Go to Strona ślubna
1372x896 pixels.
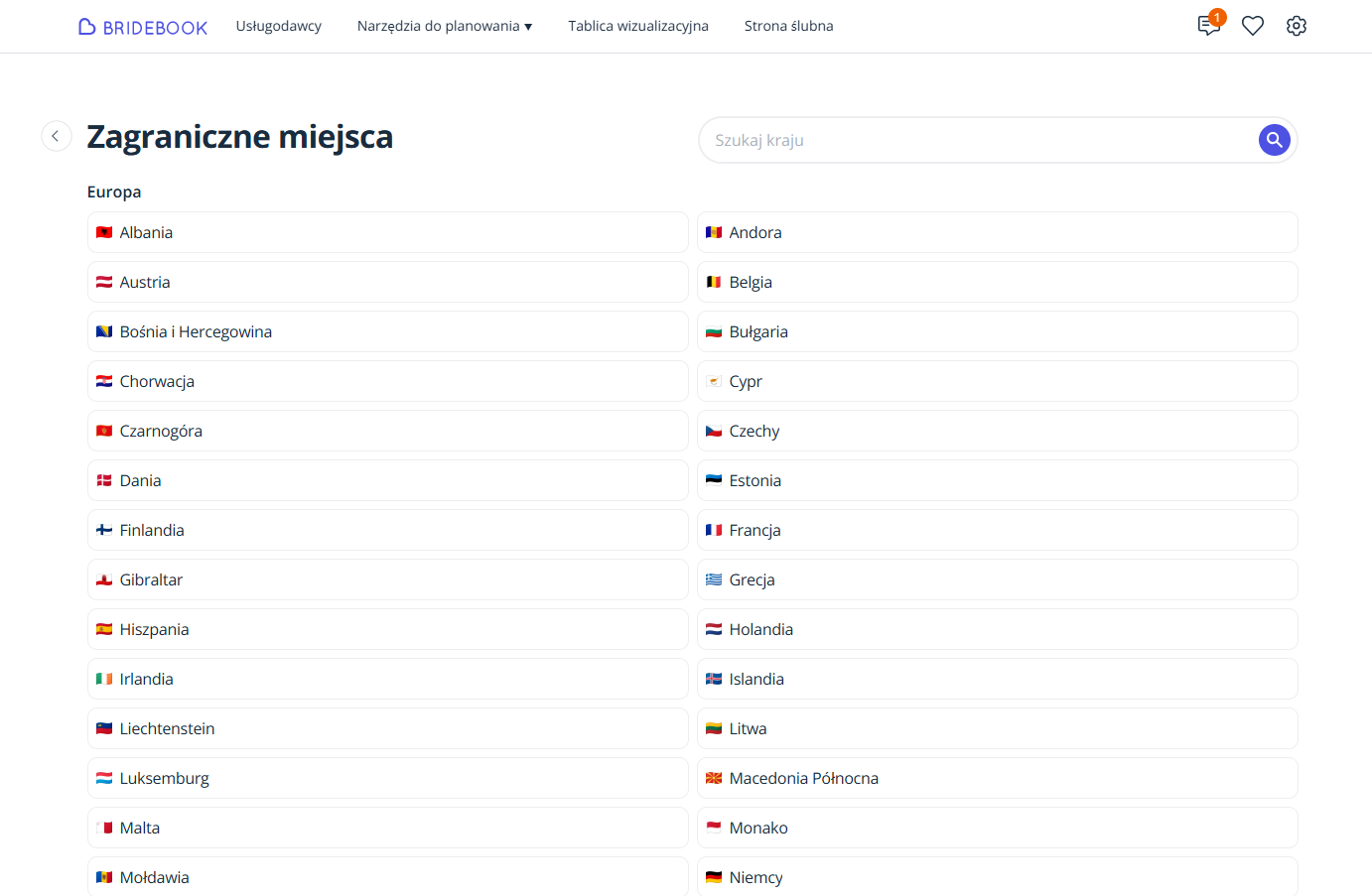[x=788, y=26]
